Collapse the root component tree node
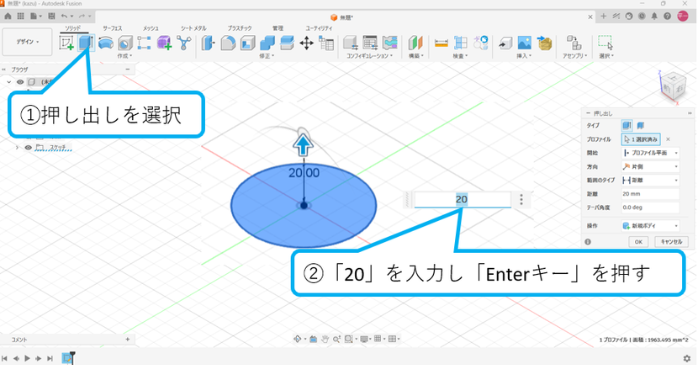 pos(9,82)
